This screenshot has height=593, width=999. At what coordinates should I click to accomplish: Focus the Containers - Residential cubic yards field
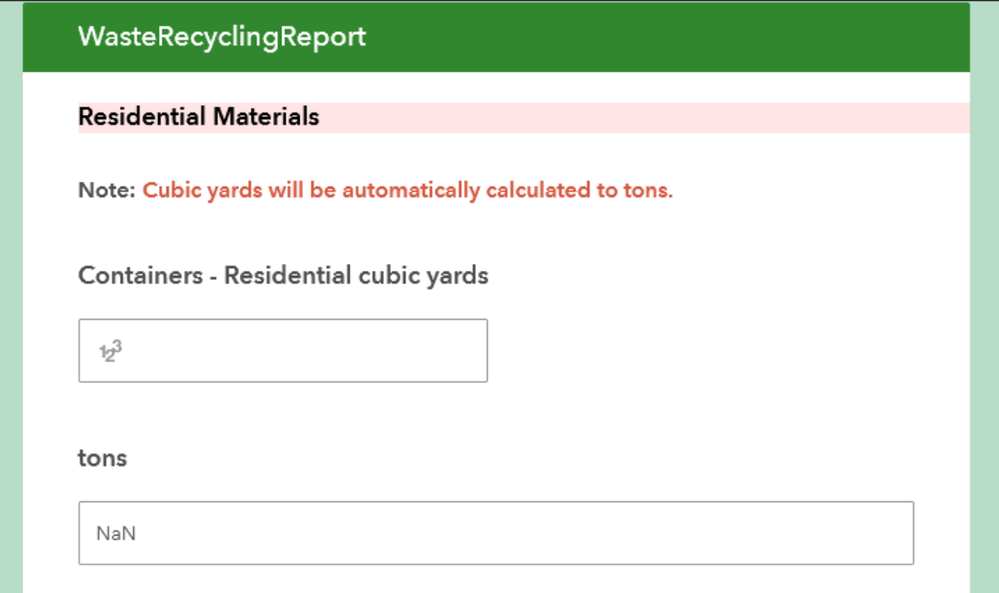[300, 351]
